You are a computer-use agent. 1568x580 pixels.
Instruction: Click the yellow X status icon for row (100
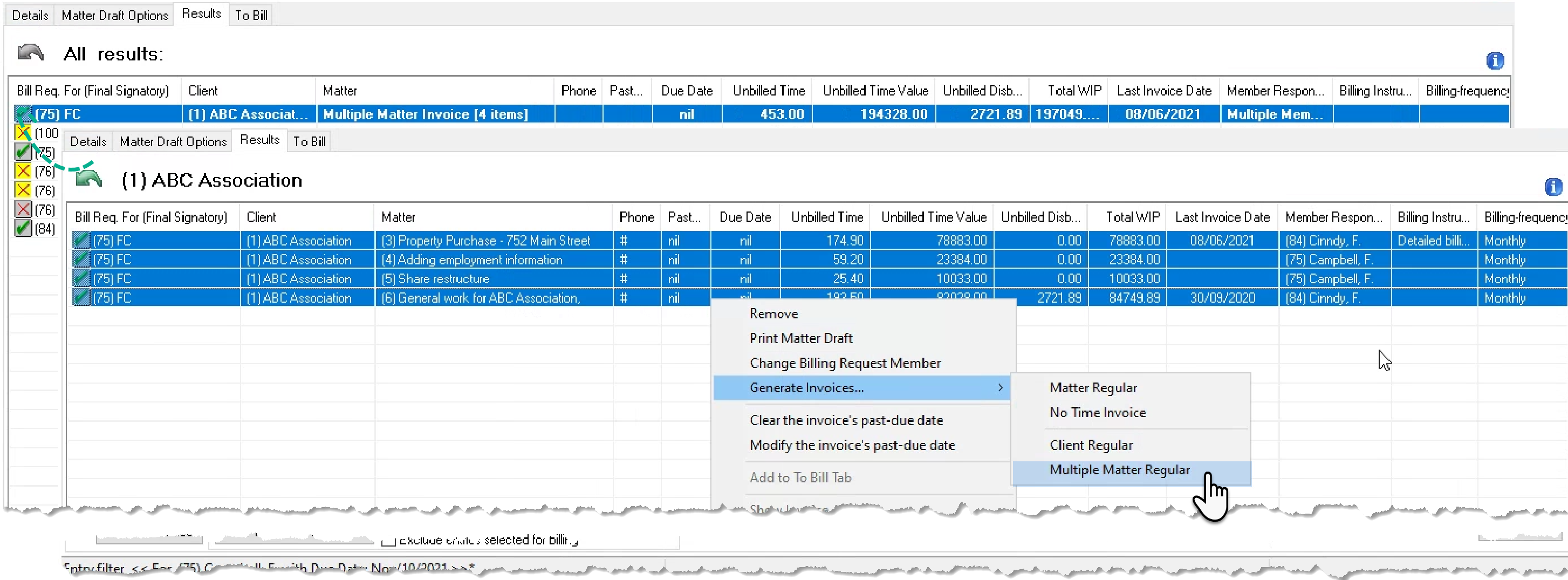(23, 133)
